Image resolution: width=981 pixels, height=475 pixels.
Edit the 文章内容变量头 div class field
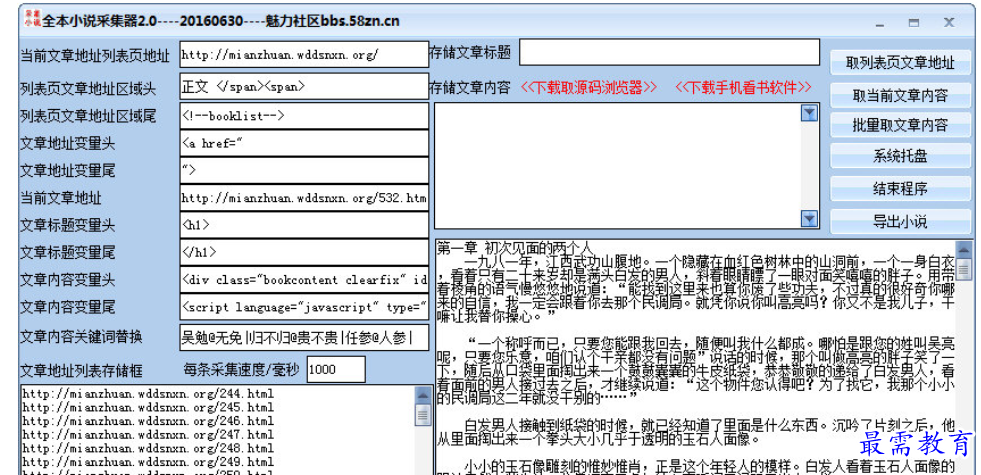pyautogui.click(x=304, y=280)
